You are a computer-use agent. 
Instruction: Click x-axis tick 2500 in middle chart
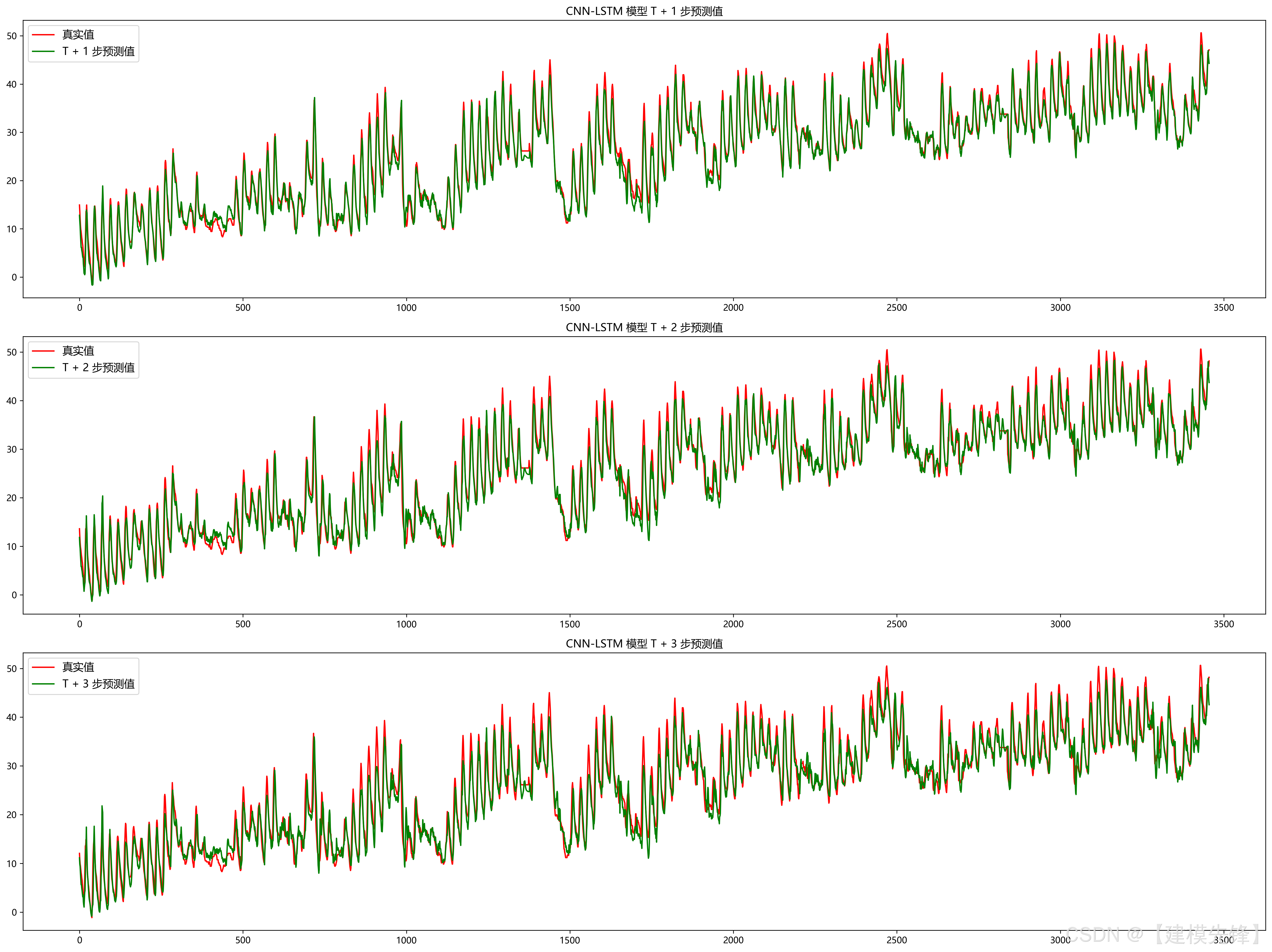897,624
